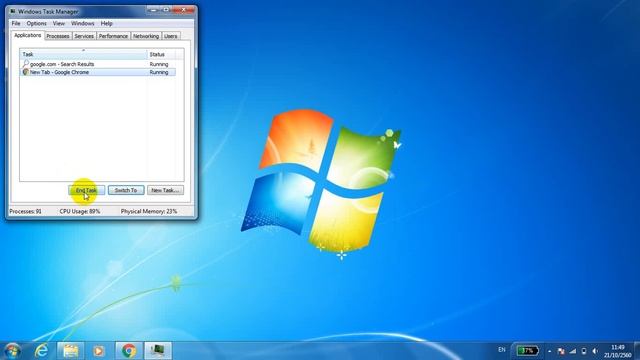640x360 pixels.
Task: Click the Show desktop button
Action: click(637, 351)
